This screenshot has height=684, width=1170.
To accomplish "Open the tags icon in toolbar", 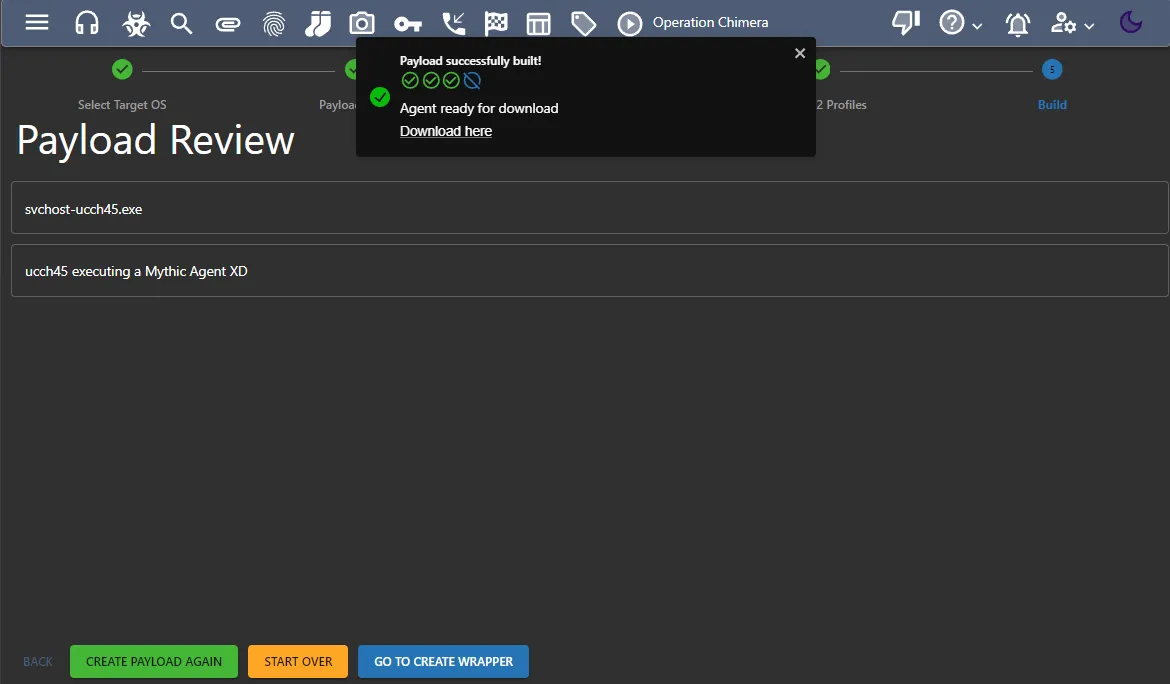I will (583, 23).
